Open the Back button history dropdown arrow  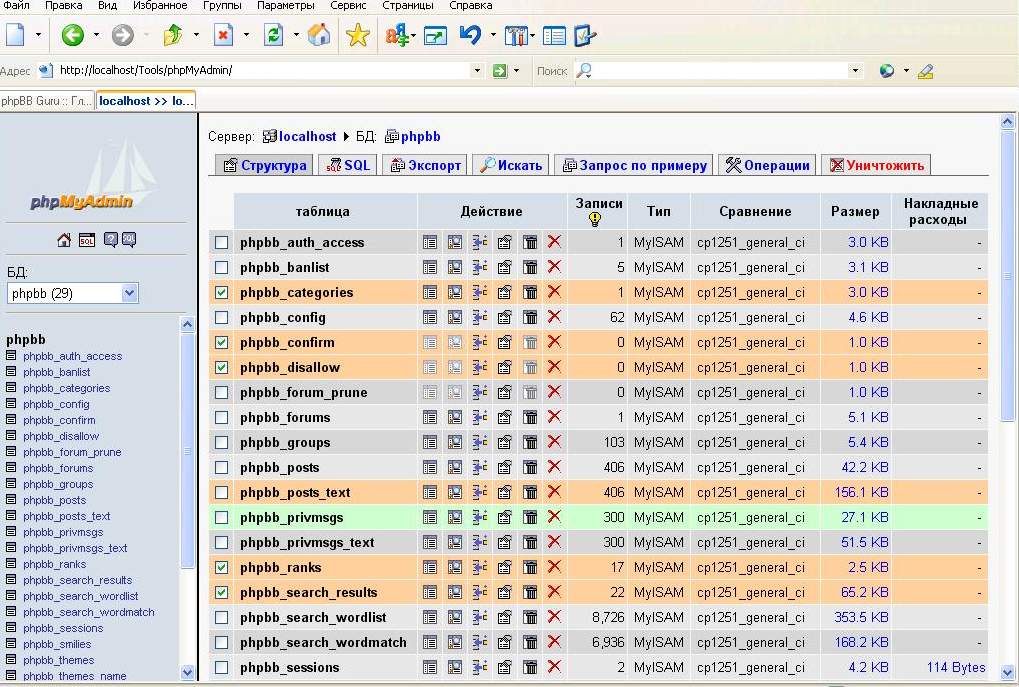pos(96,35)
